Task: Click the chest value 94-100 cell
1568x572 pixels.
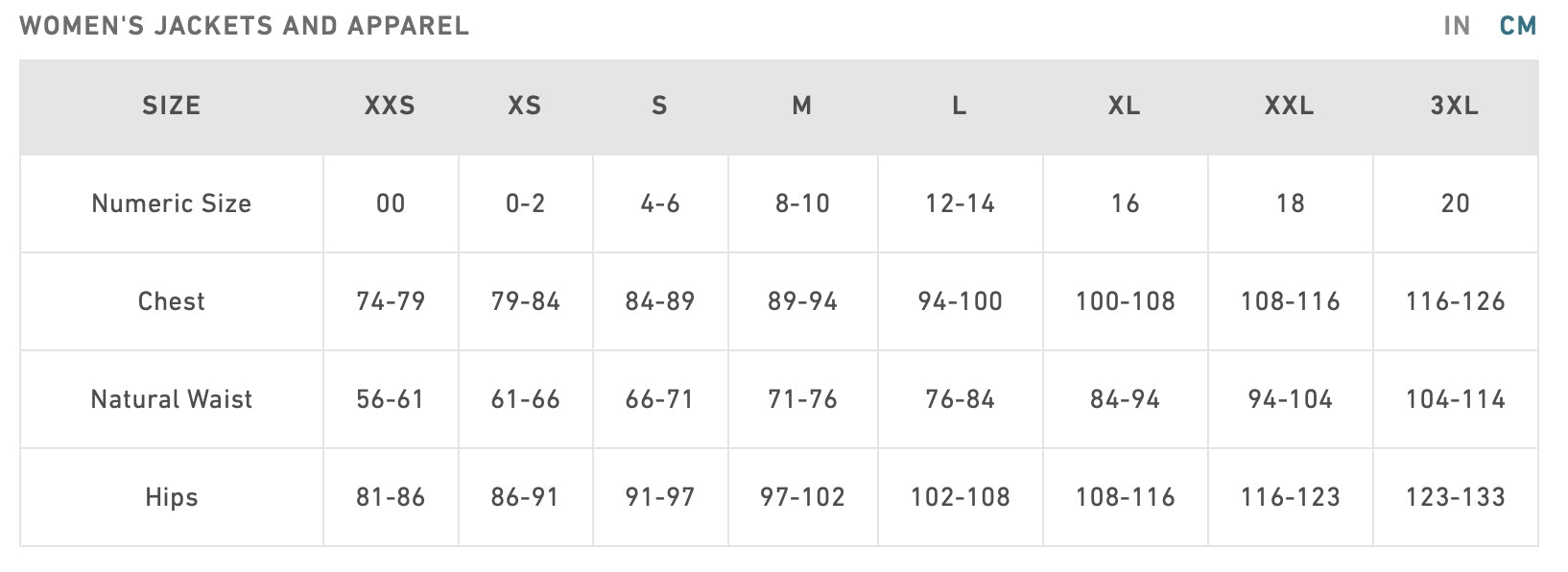Action: pyautogui.click(x=960, y=301)
